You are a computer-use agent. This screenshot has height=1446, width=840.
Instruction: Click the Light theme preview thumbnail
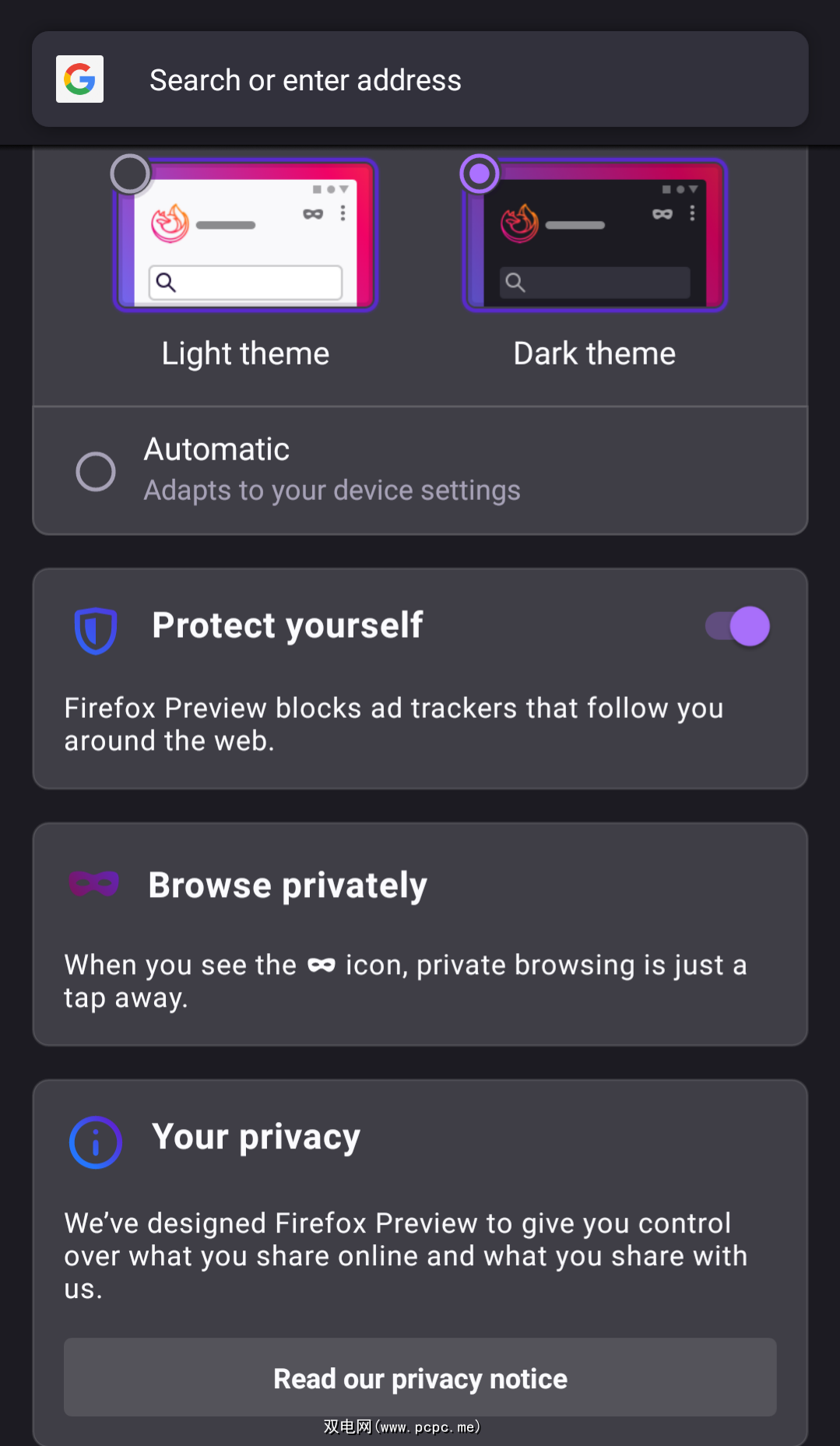pos(246,235)
